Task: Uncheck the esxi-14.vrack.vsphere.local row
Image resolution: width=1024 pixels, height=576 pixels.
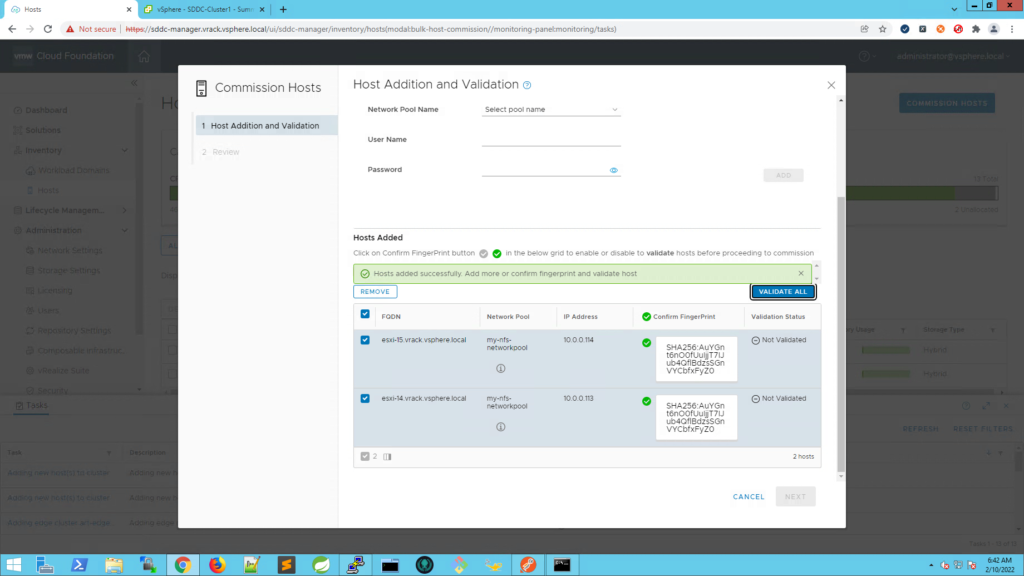Action: pos(365,398)
